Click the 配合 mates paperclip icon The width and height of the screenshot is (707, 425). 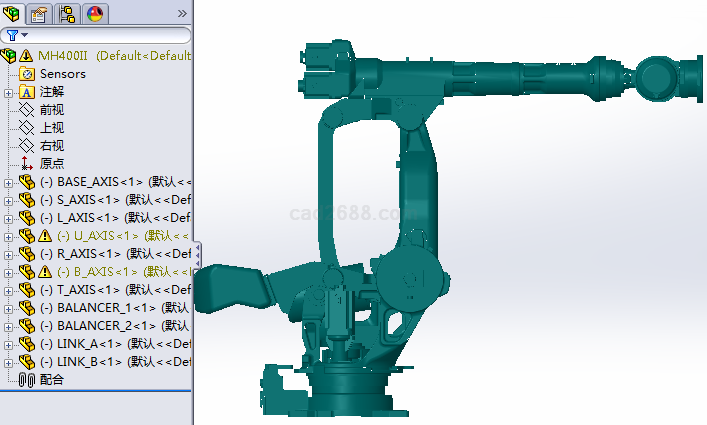pyautogui.click(x=27, y=380)
